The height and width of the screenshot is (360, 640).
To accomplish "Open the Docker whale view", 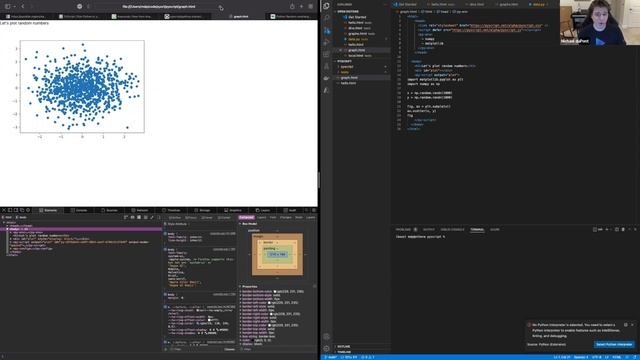I will pos(326,78).
